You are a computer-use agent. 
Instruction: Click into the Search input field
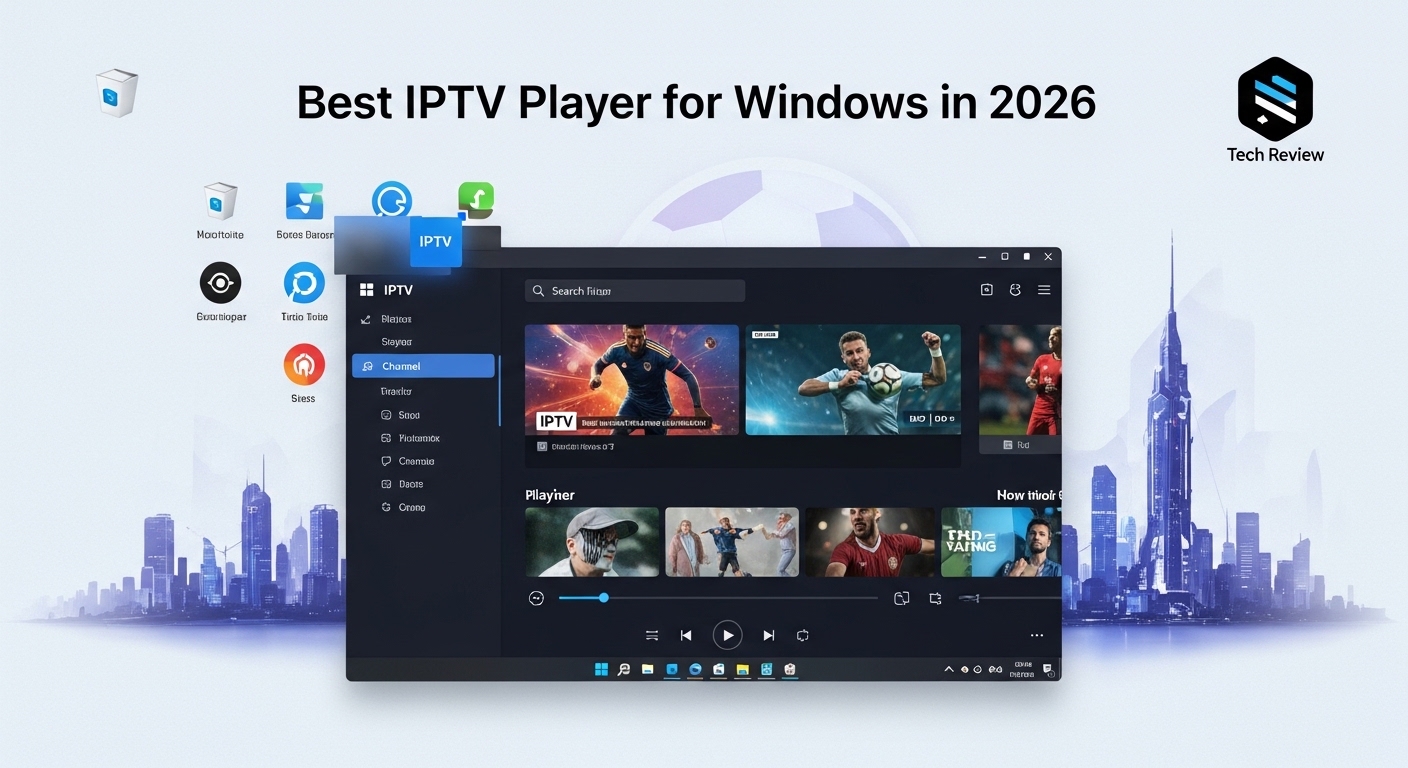point(635,291)
